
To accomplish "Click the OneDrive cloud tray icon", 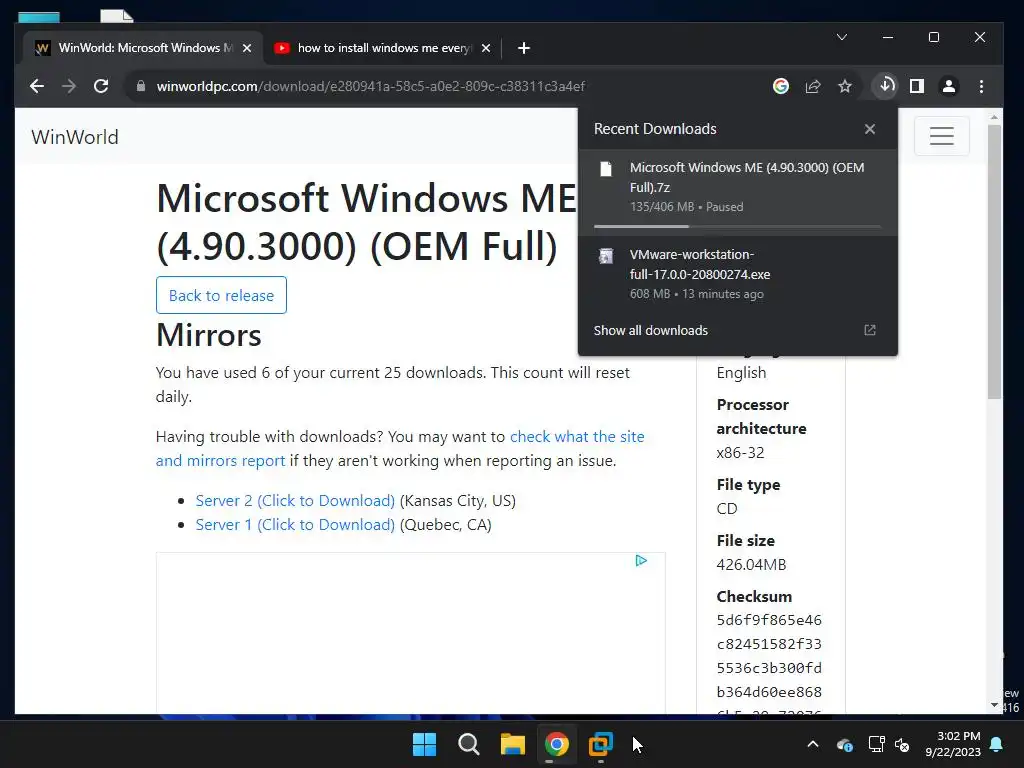I will (x=844, y=744).
